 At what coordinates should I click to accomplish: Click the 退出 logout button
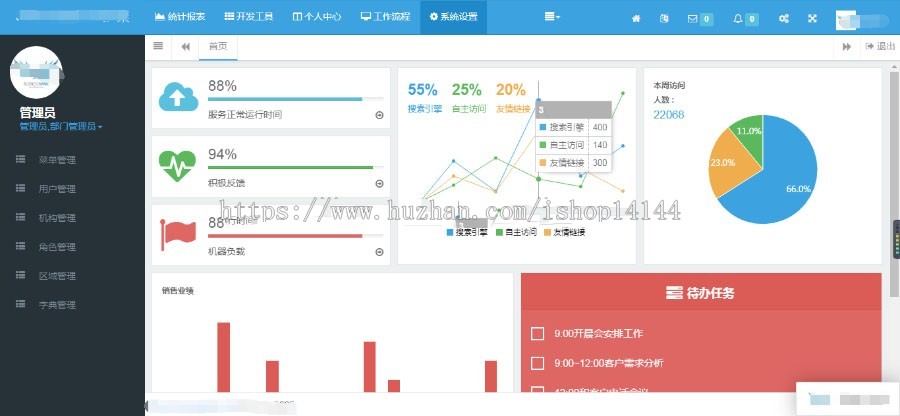pos(880,46)
